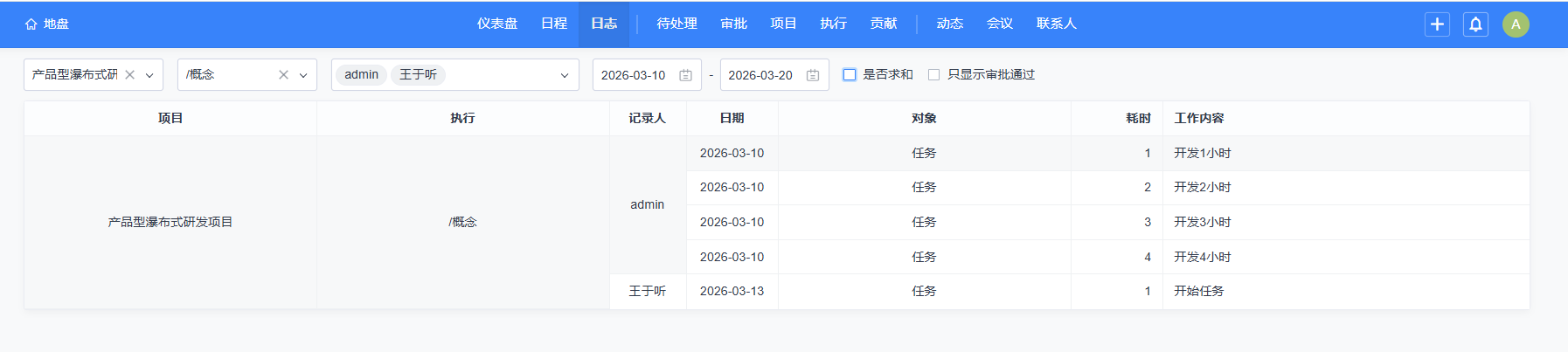The height and width of the screenshot is (352, 1568).
Task: Expand the project dropdown arrow
Action: [x=149, y=75]
